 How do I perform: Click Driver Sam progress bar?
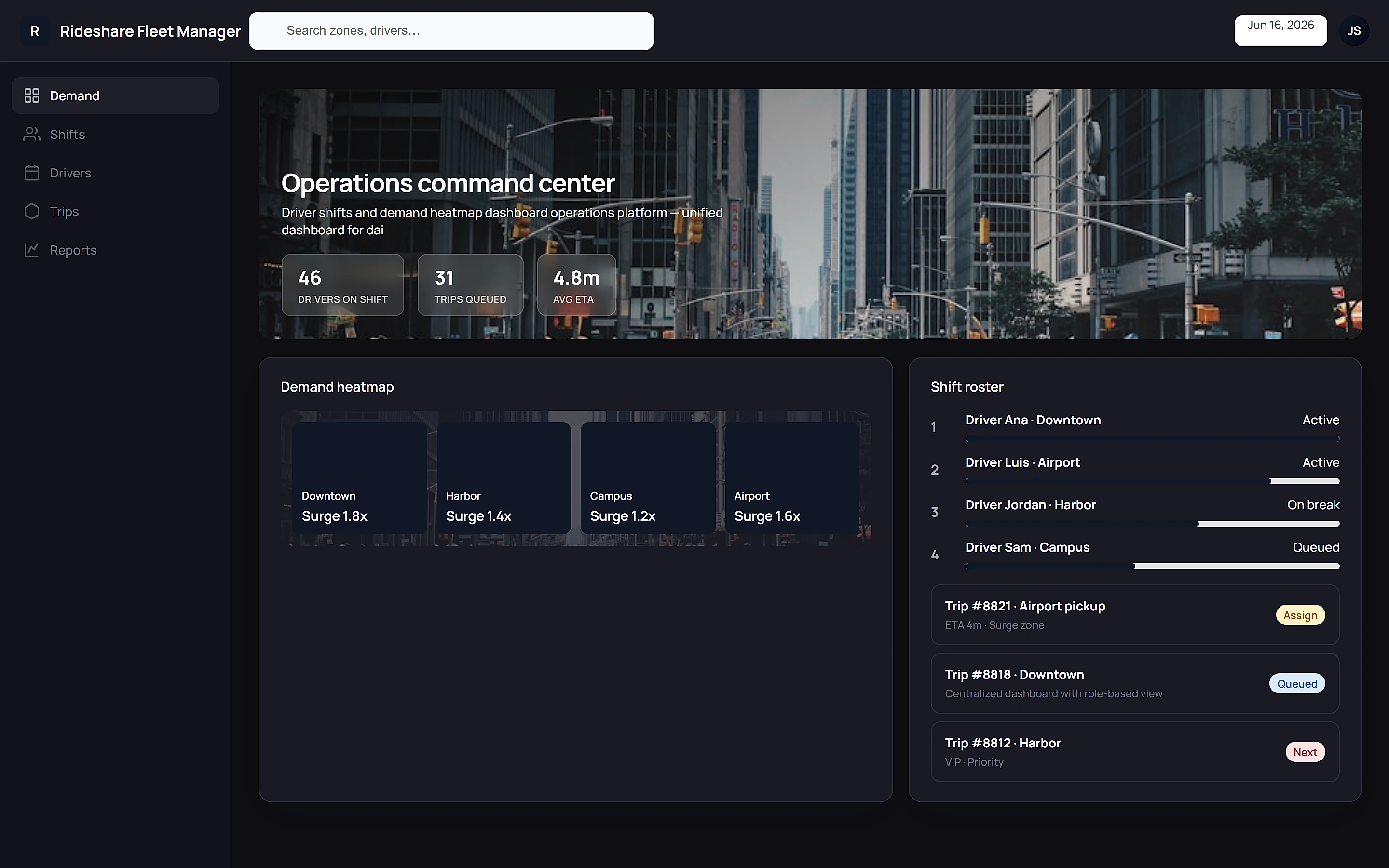pos(1152,566)
